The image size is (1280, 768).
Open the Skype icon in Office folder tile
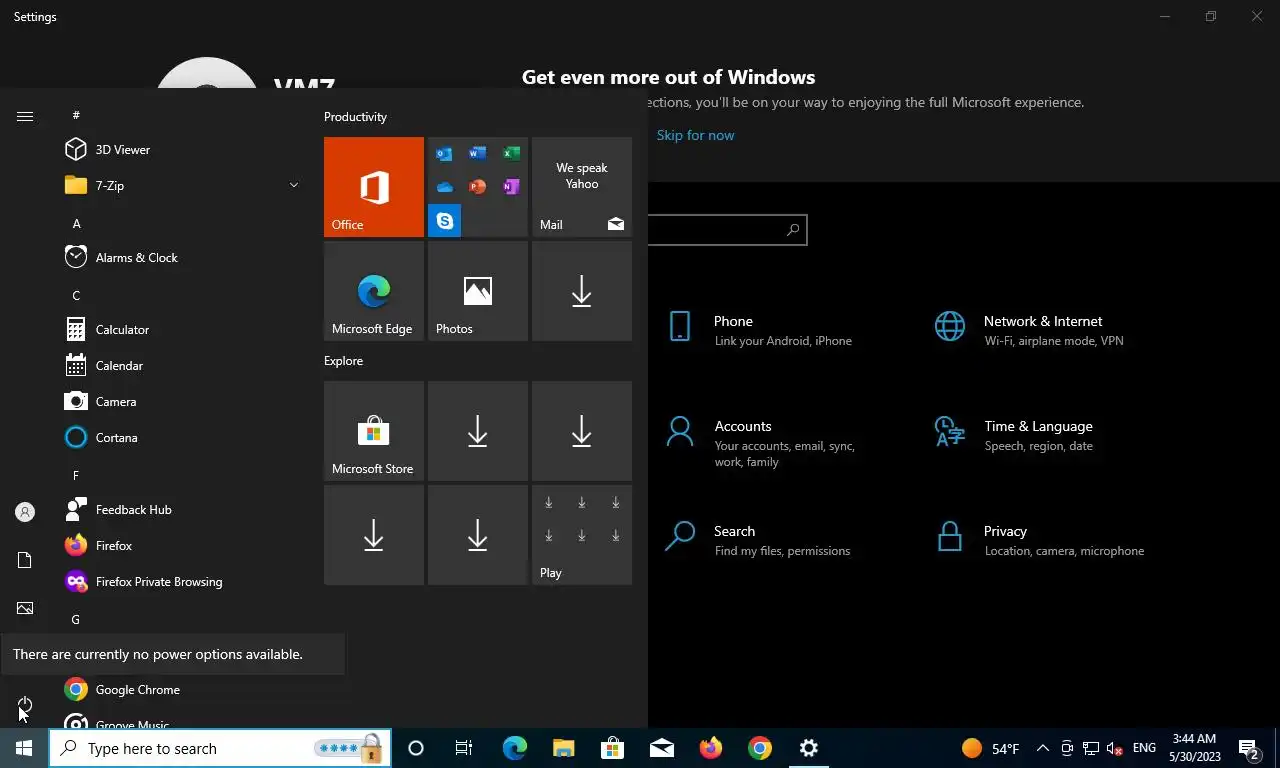click(x=445, y=221)
